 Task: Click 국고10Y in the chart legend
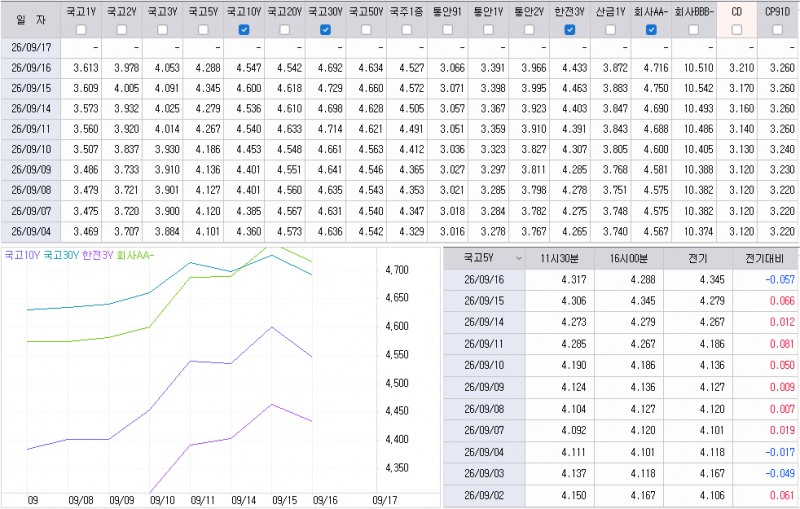[x=22, y=255]
